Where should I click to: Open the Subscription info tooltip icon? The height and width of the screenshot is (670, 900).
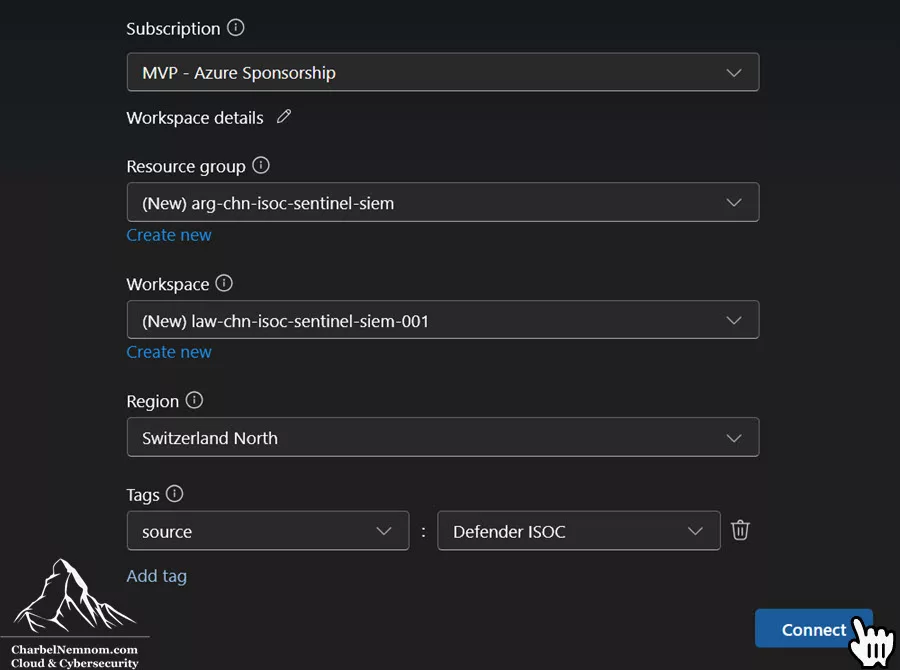click(x=235, y=28)
